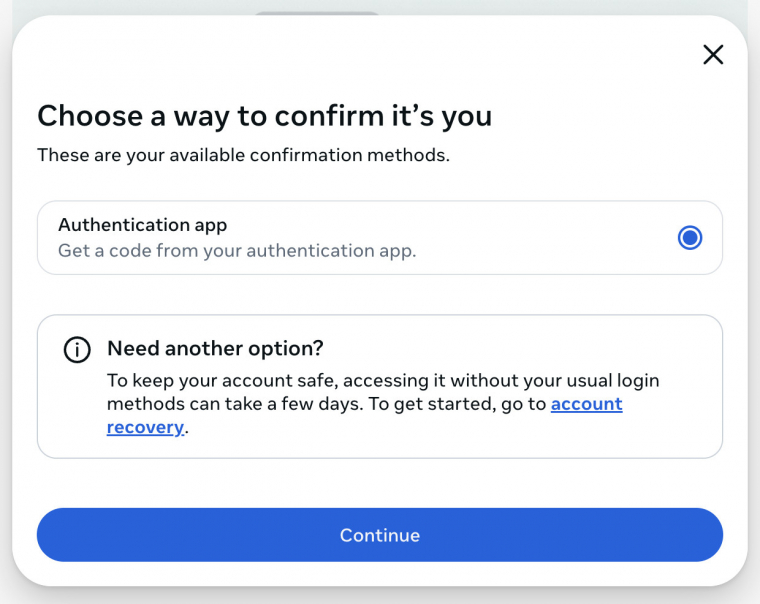Click 'These are your available confirmation methods' text

click(243, 155)
